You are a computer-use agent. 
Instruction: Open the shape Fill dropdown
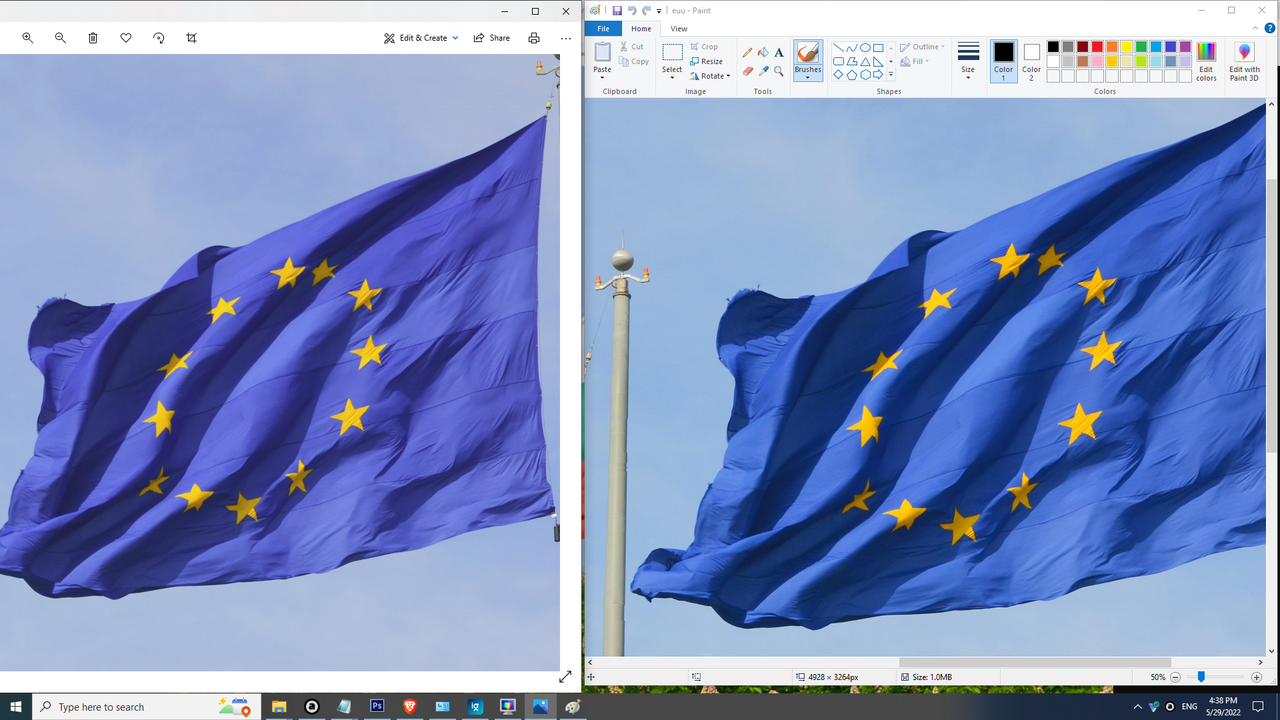(915, 62)
